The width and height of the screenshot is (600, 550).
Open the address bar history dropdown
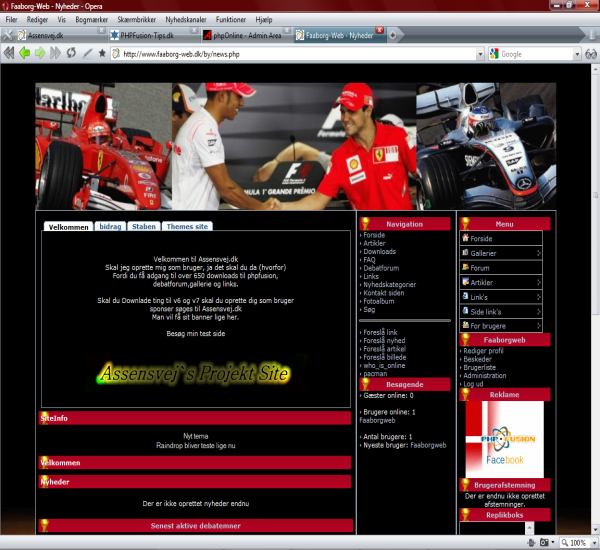480,54
